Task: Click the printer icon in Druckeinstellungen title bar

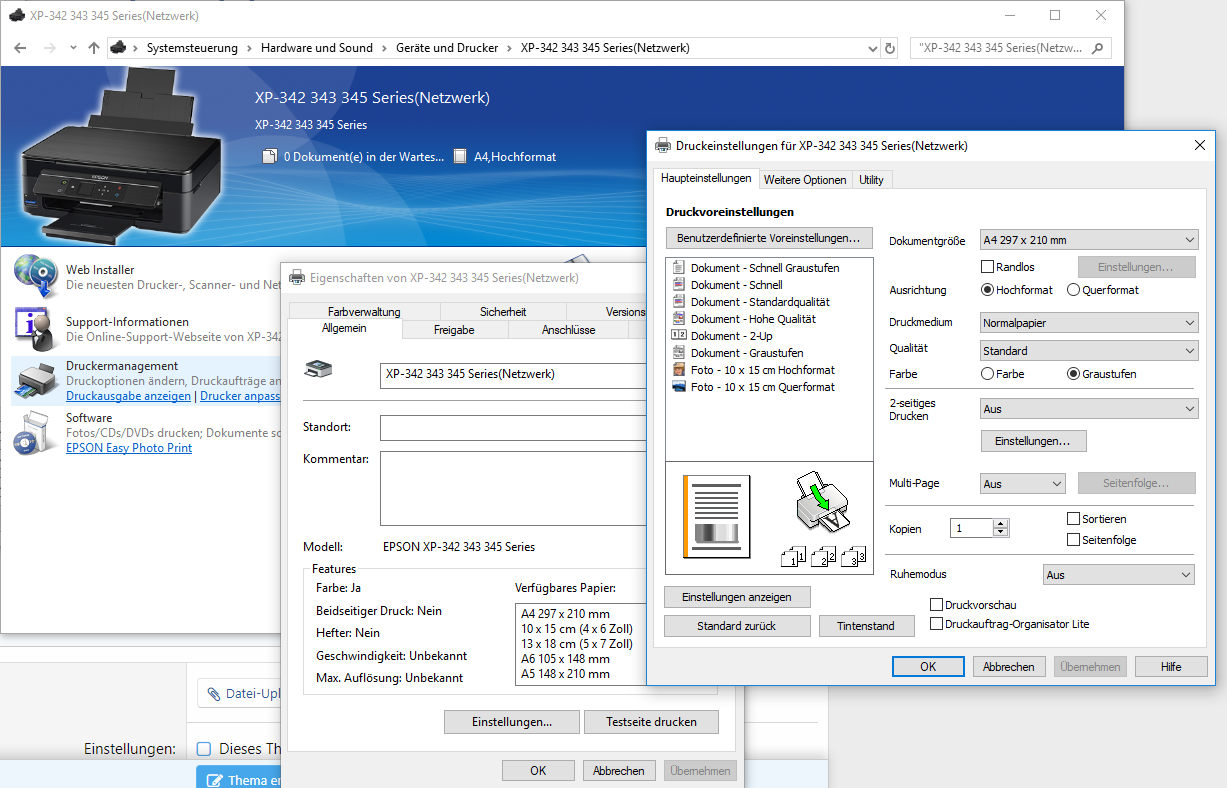Action: 662,146
